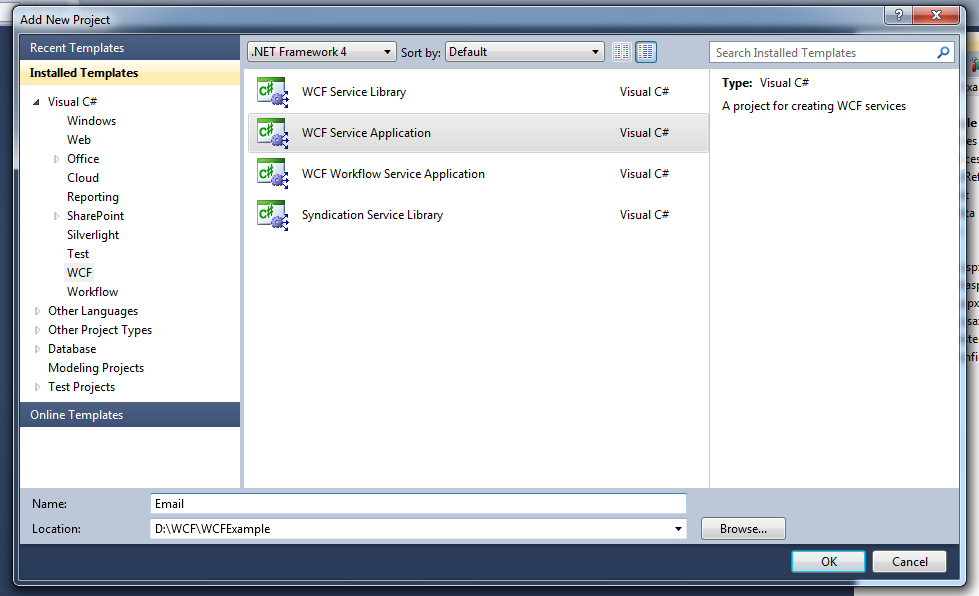Click the Syndication Service Library template icon

(272, 214)
